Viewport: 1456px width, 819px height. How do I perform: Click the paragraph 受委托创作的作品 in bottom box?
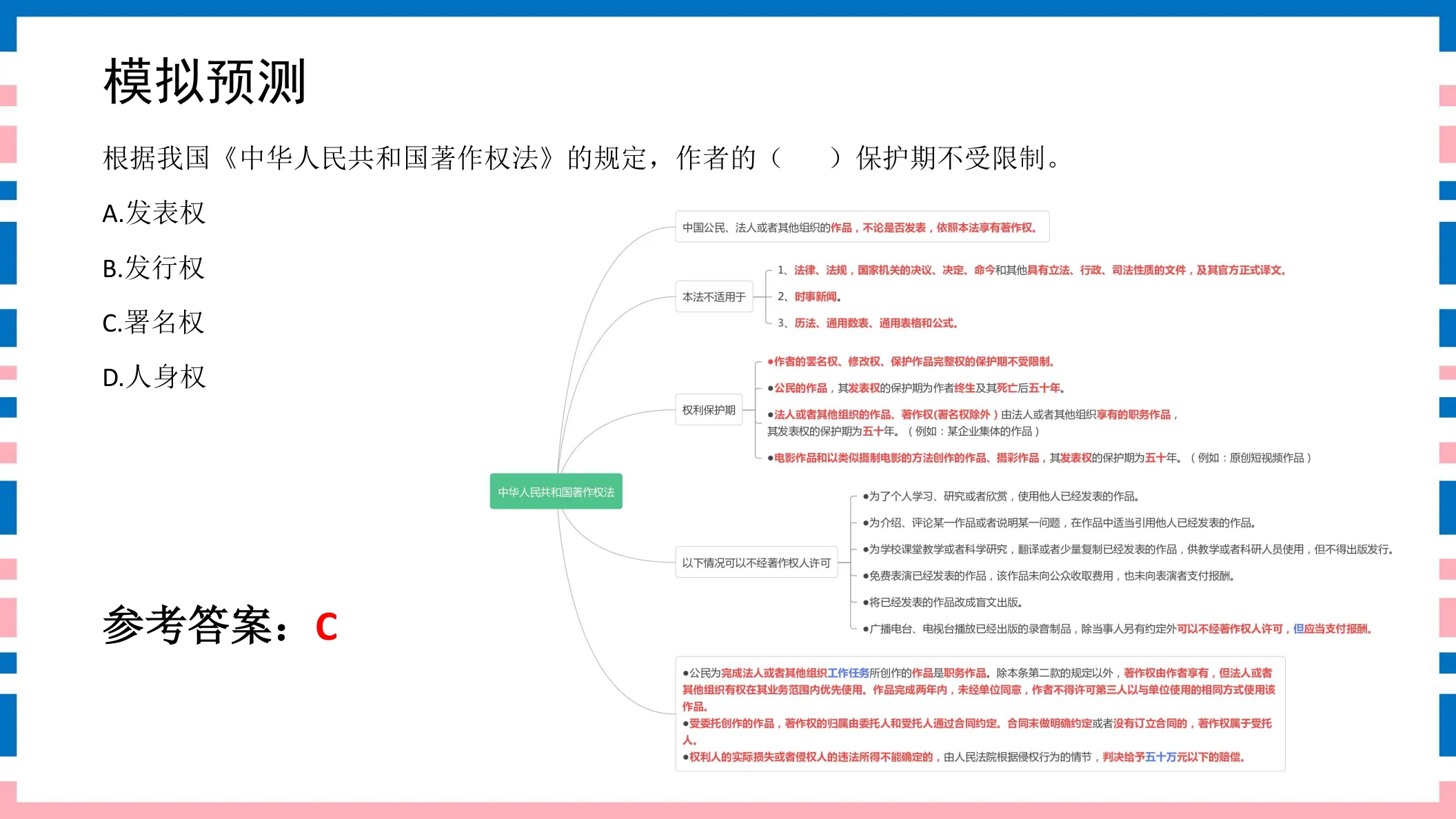point(979,731)
